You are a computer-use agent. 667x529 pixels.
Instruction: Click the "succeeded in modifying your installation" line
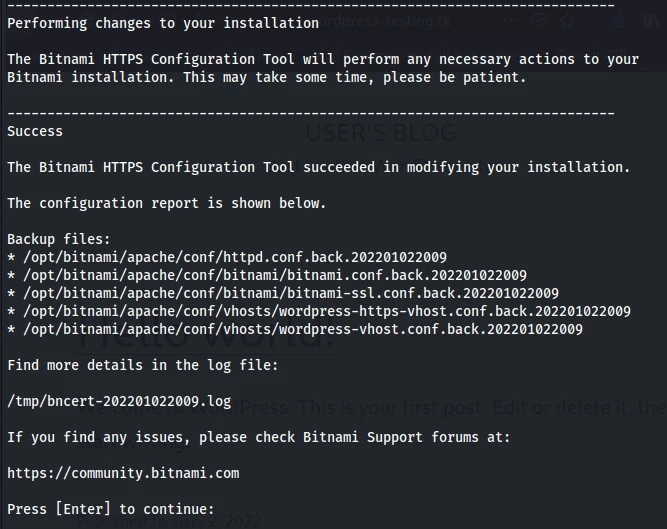(318, 167)
